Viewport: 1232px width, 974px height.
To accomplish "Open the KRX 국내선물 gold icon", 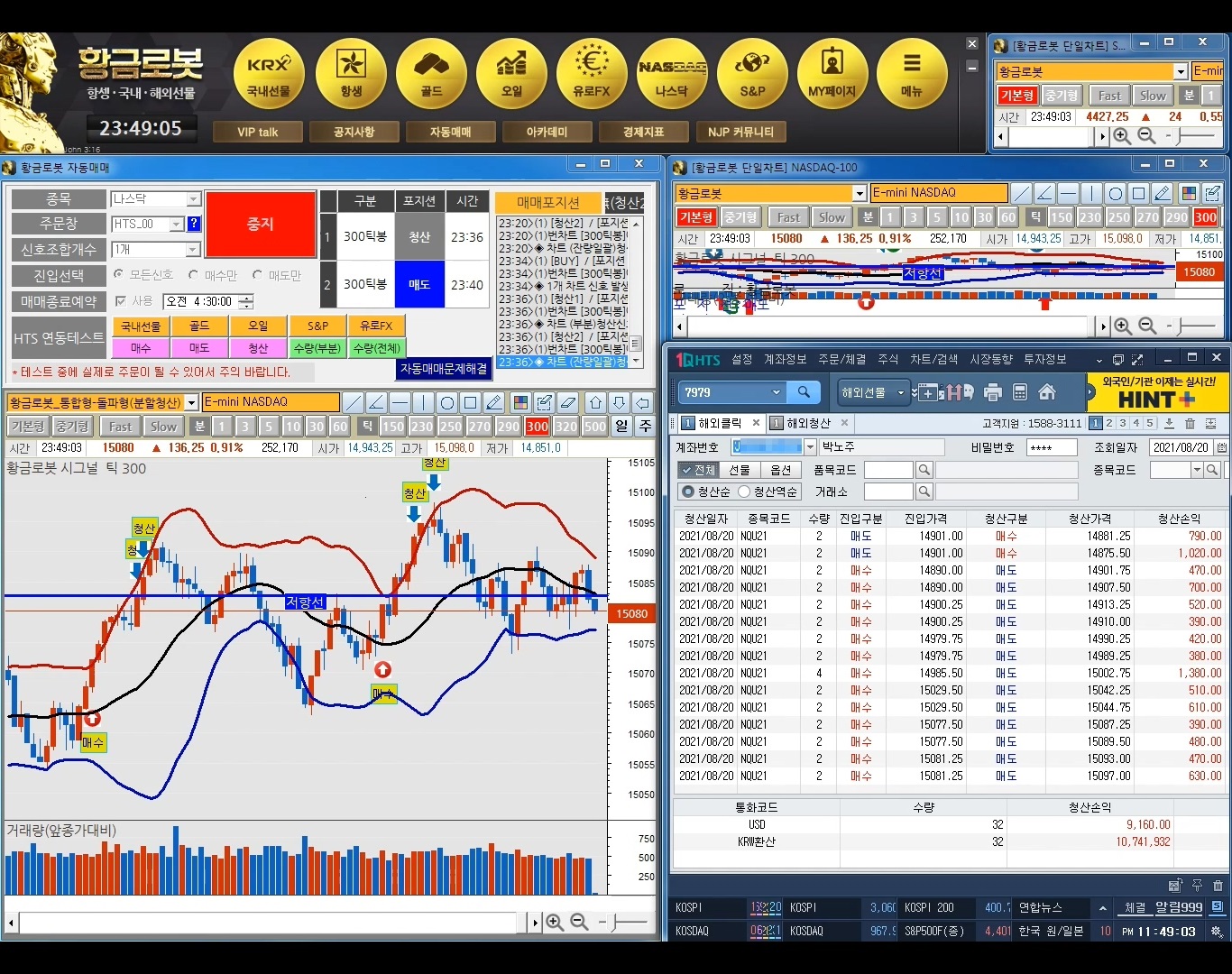I will 269,75.
